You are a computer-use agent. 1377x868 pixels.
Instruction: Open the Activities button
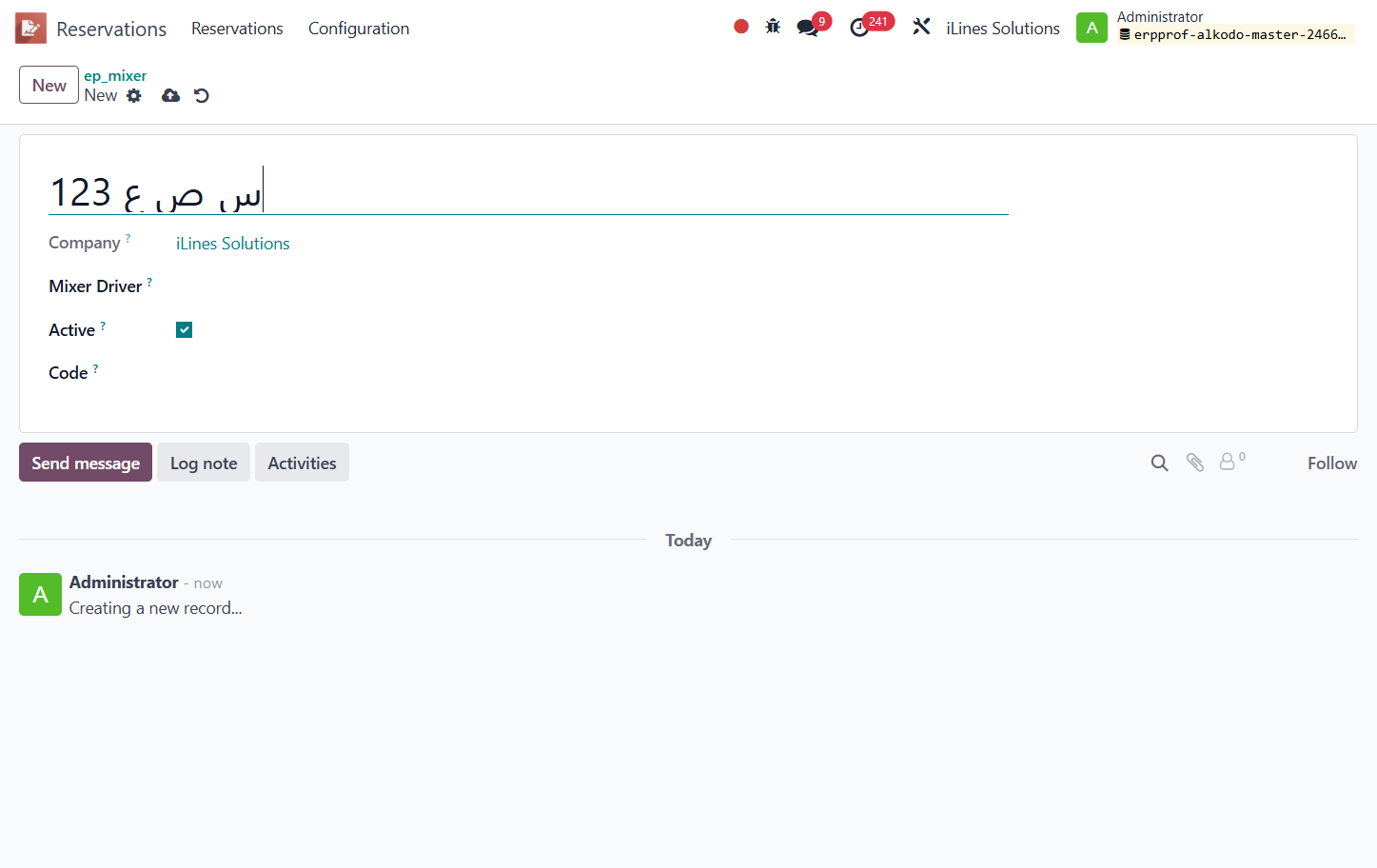click(302, 463)
